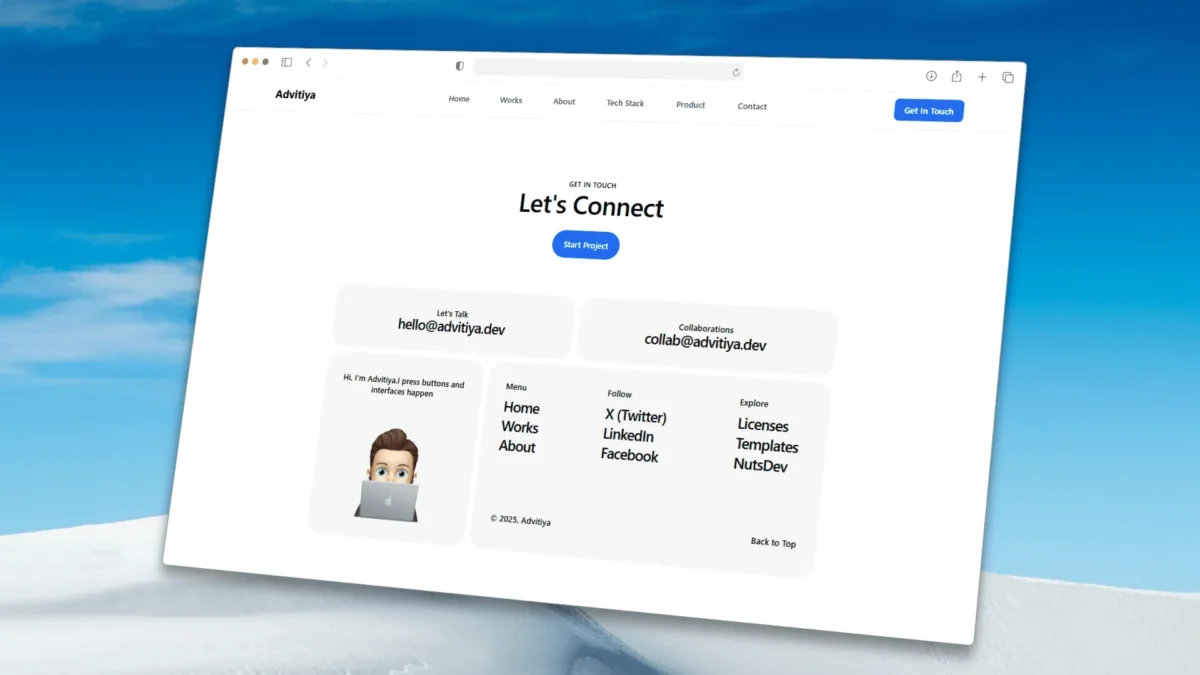
Task: Go back using the browser back arrow
Action: click(x=308, y=63)
